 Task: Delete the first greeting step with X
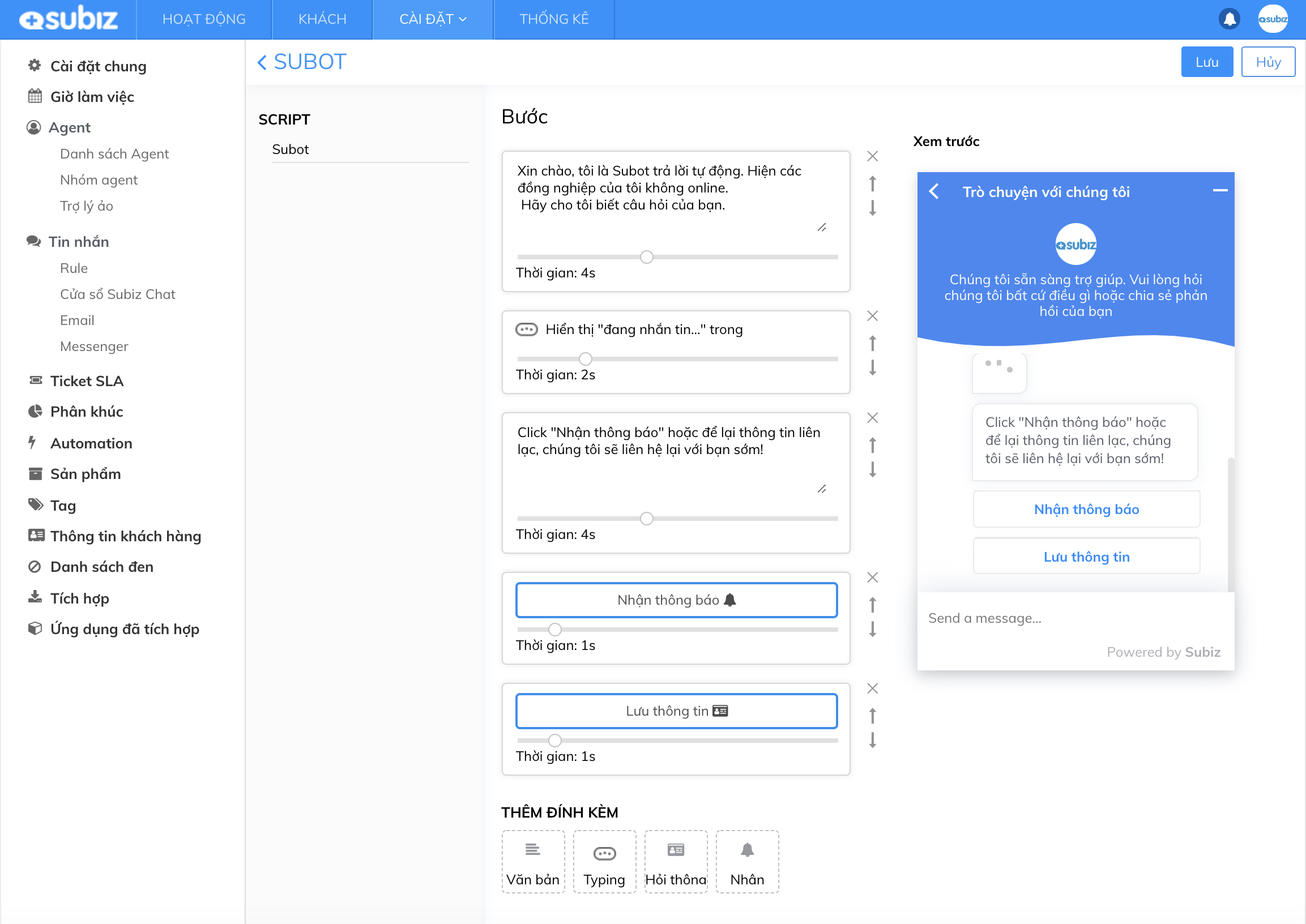872,156
